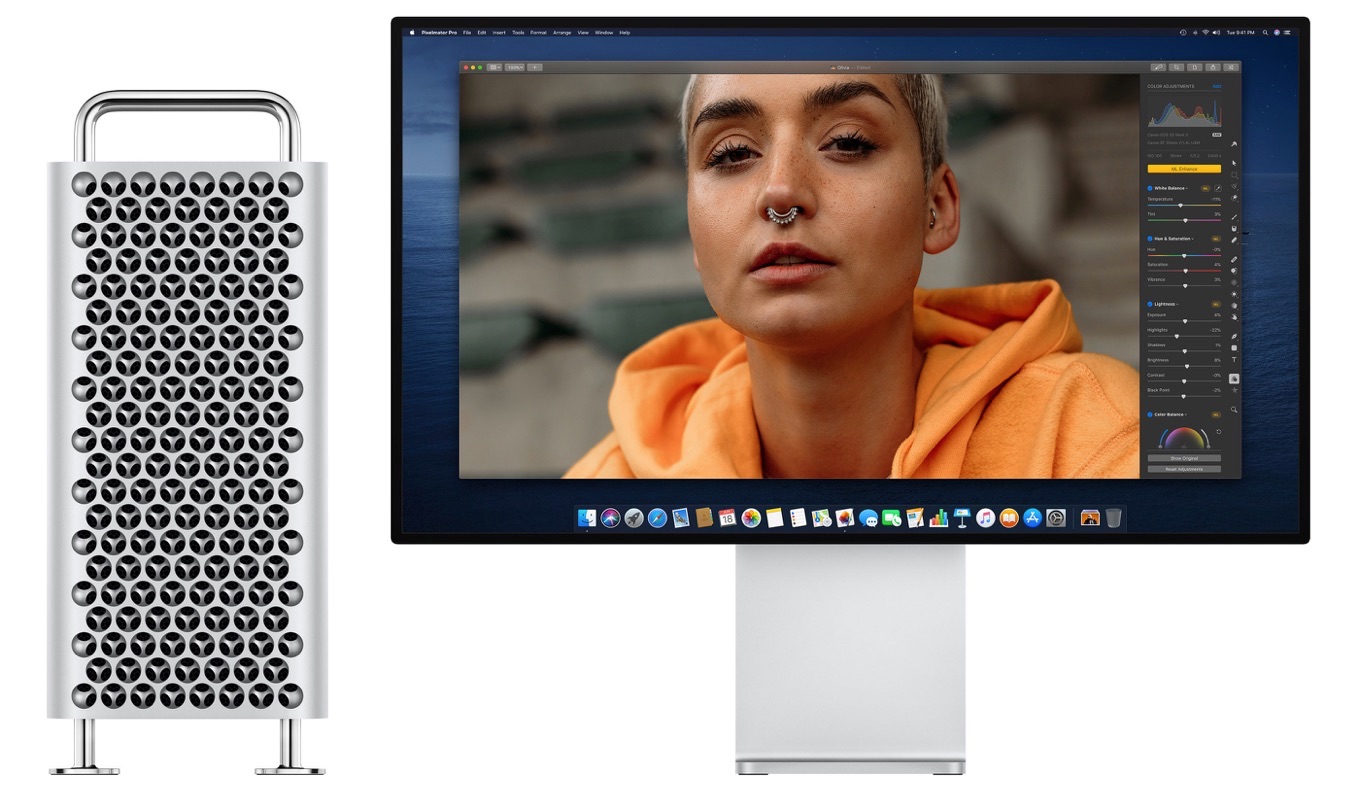Click the Share button in window toolbar
Image resolution: width=1360 pixels, height=796 pixels.
1213,67
